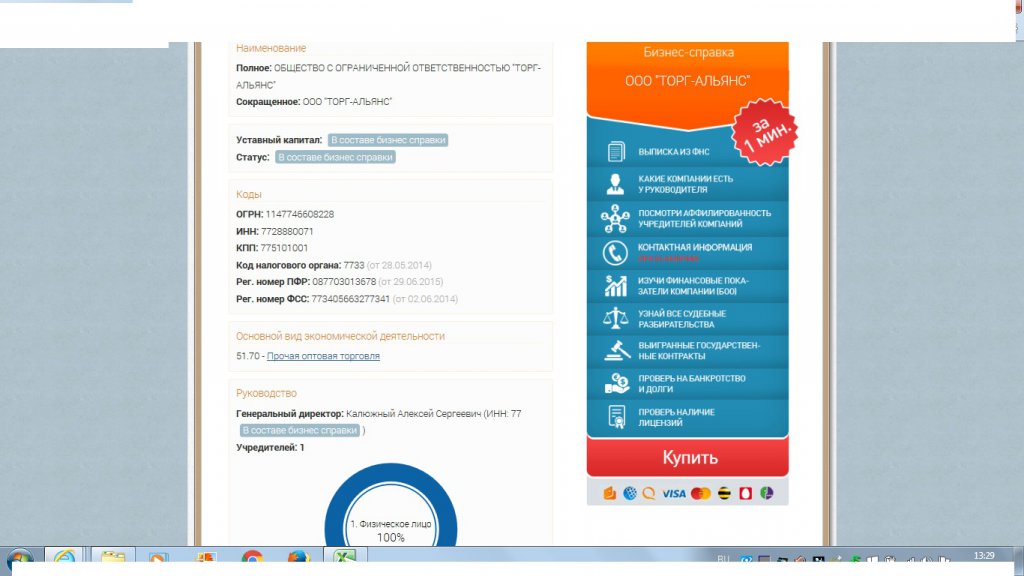The image size is (1024, 576).
Task: Click the VISA payment logo
Action: point(673,494)
